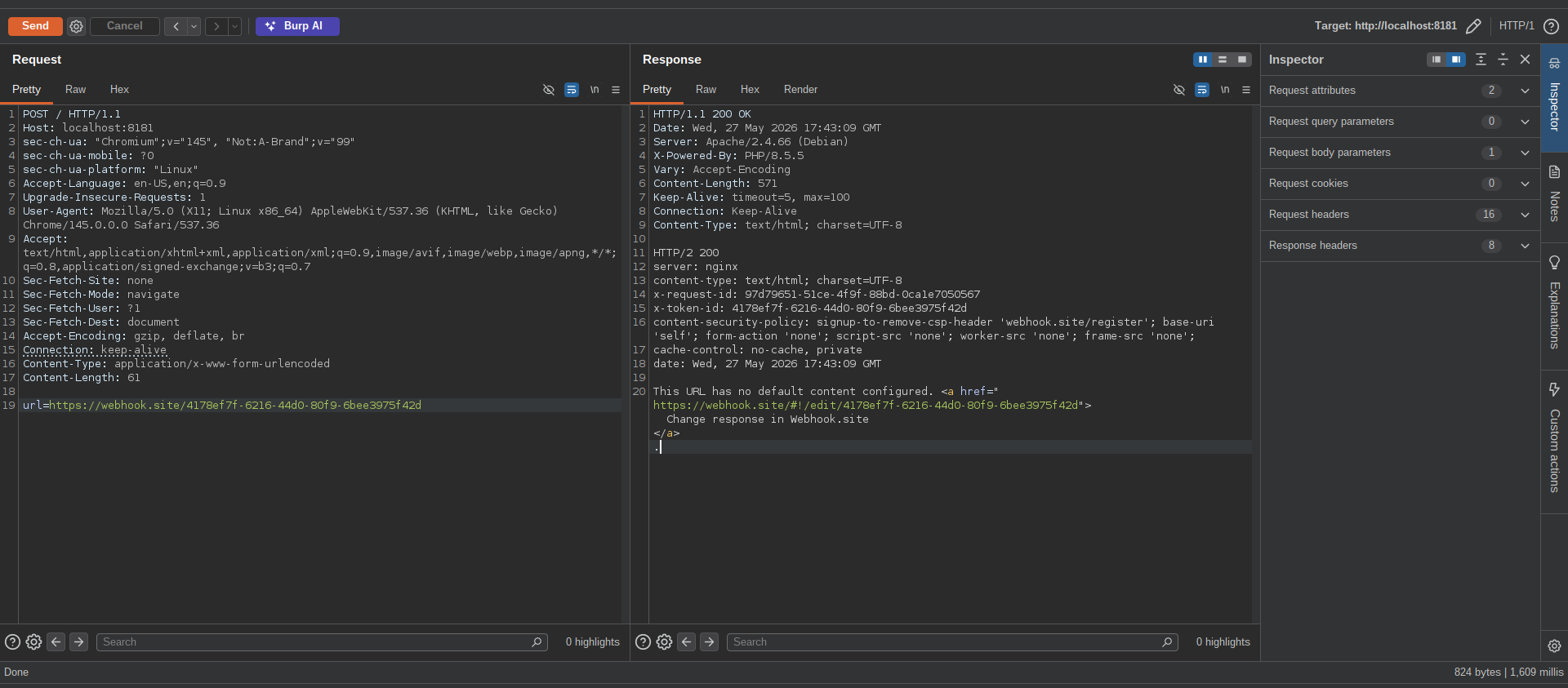Toggle word wrap in the Response viewer
The image size is (1568, 688).
click(x=1202, y=90)
